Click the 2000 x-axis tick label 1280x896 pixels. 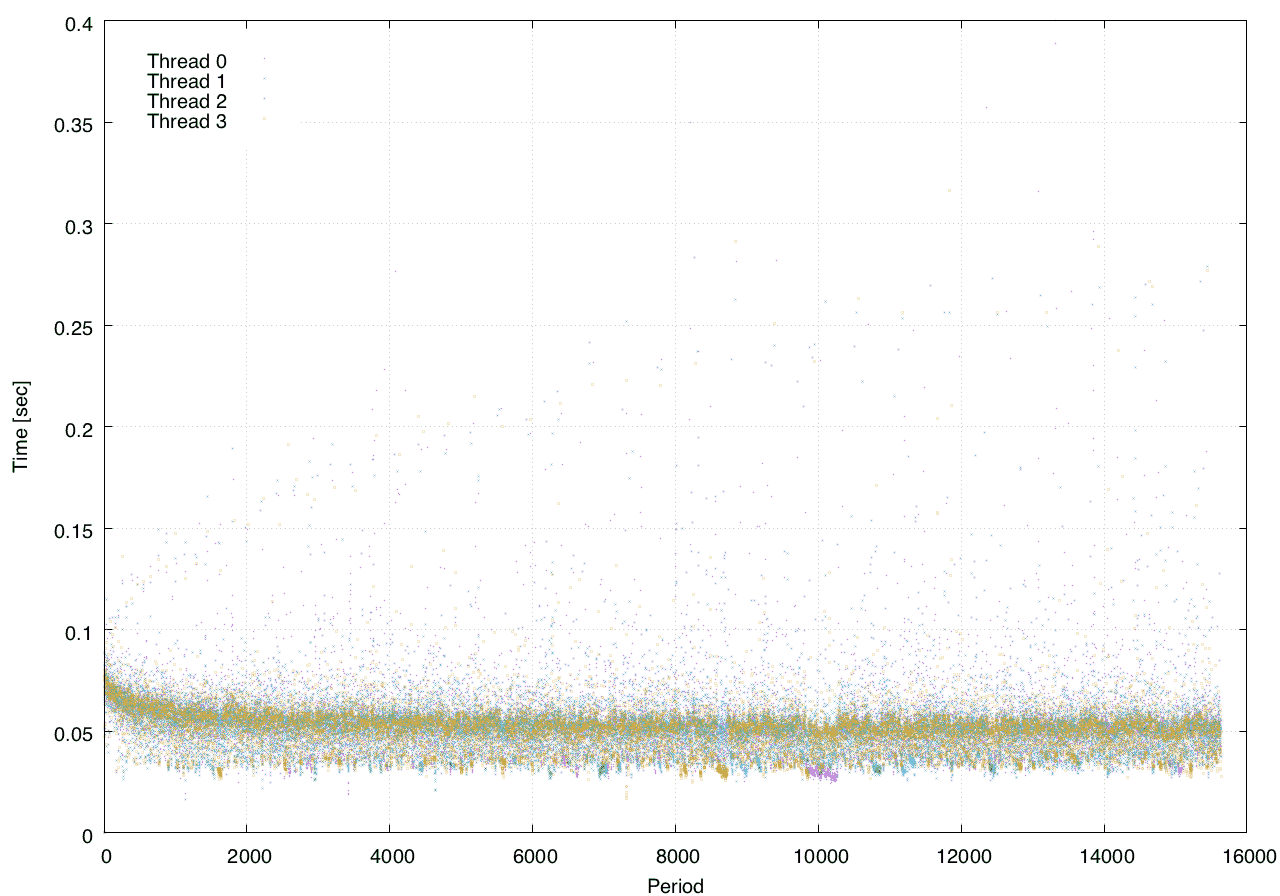(248, 857)
